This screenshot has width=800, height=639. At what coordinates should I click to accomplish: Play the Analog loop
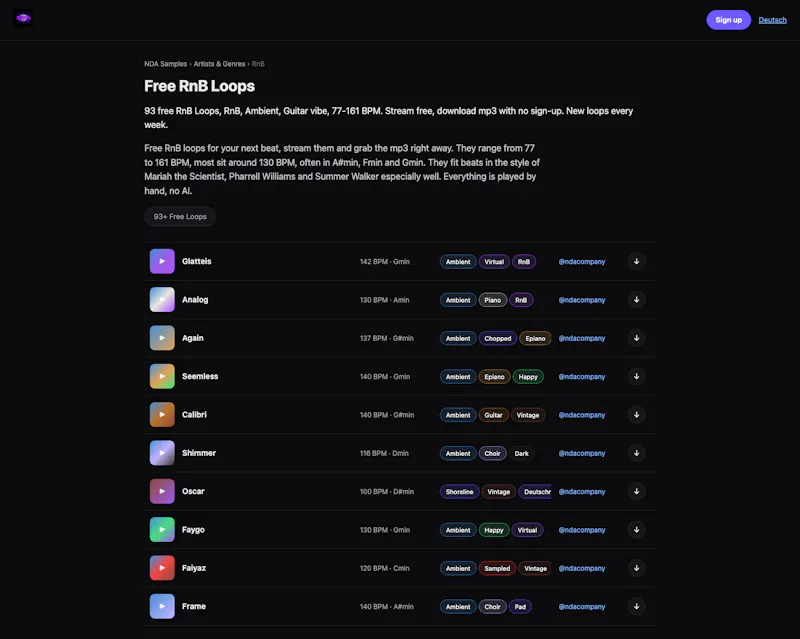point(162,300)
